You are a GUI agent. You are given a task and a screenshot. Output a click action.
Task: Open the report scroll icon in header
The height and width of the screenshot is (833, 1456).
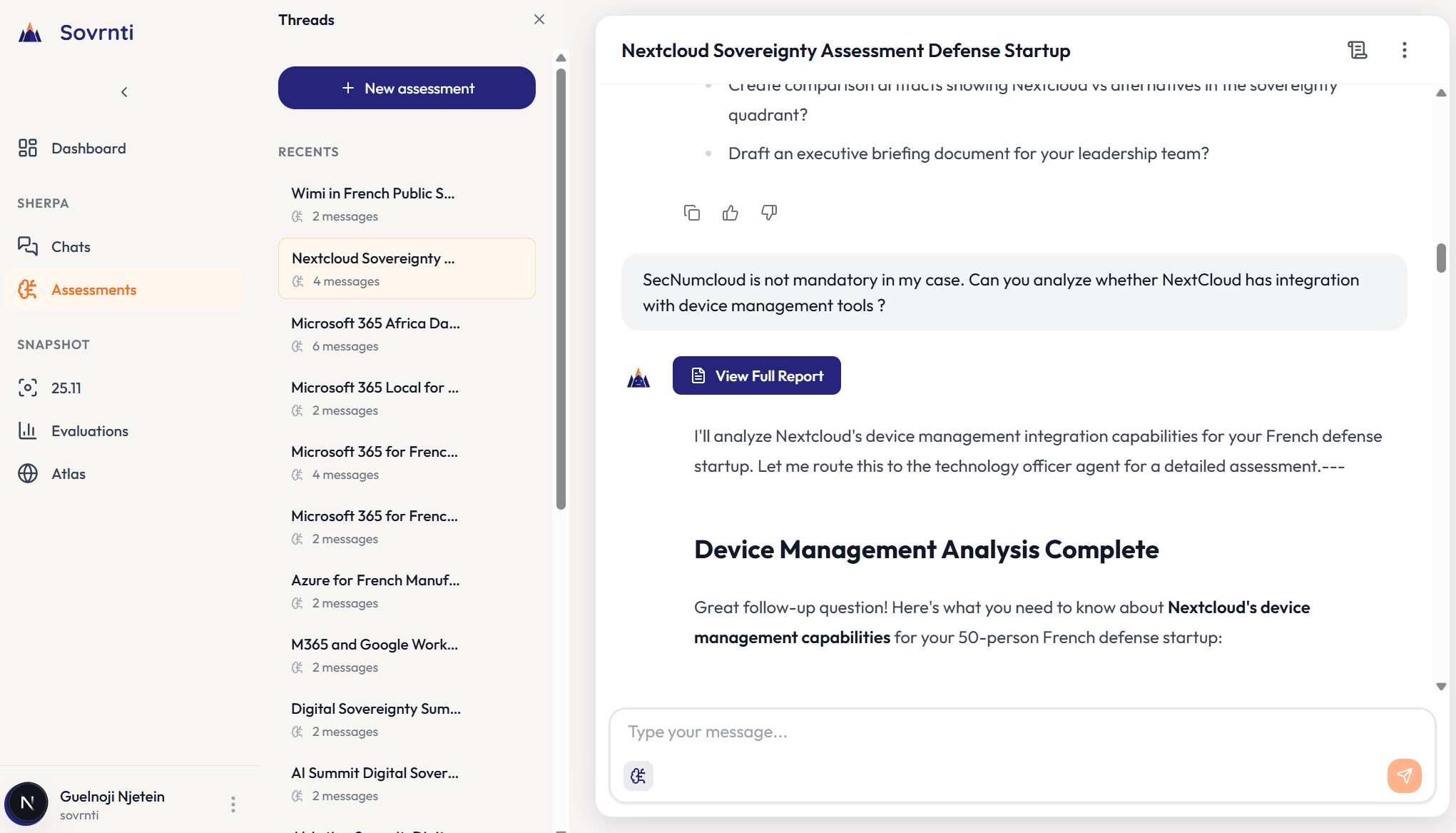pyautogui.click(x=1357, y=50)
